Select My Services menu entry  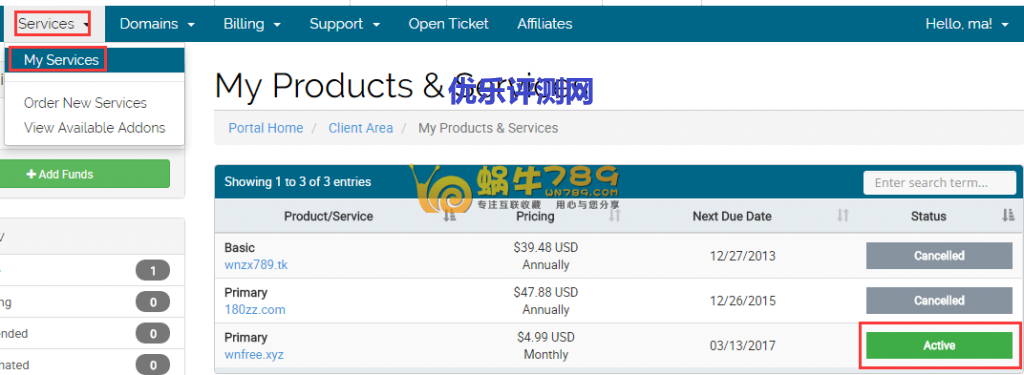pos(61,60)
